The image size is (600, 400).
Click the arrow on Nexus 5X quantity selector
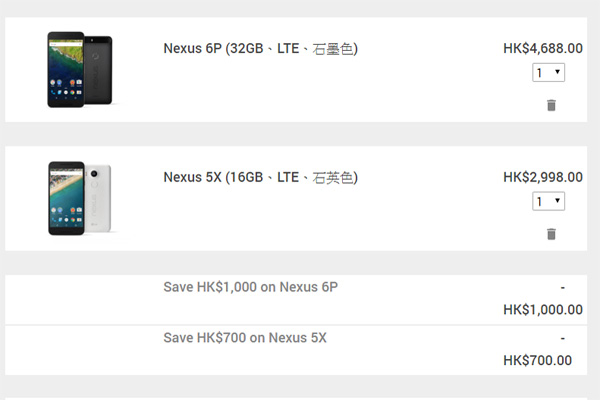(557, 201)
